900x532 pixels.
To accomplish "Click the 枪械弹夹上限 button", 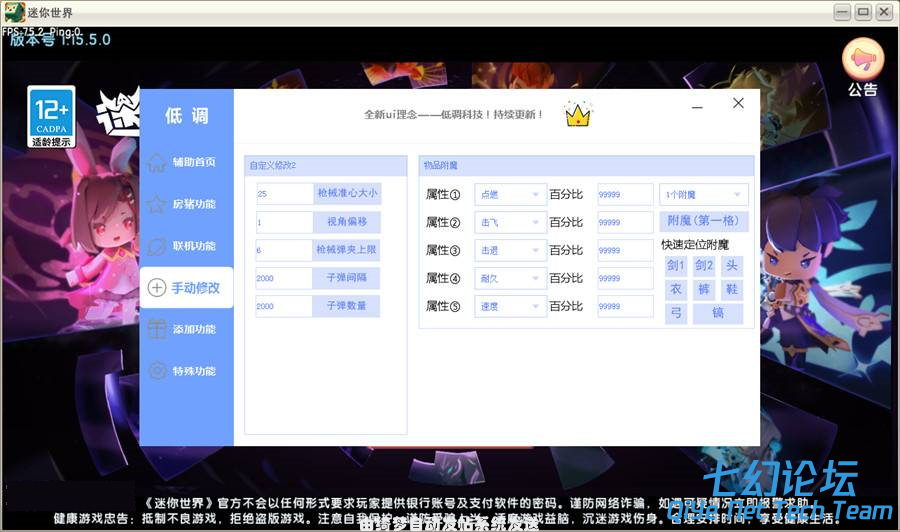I will [x=346, y=250].
